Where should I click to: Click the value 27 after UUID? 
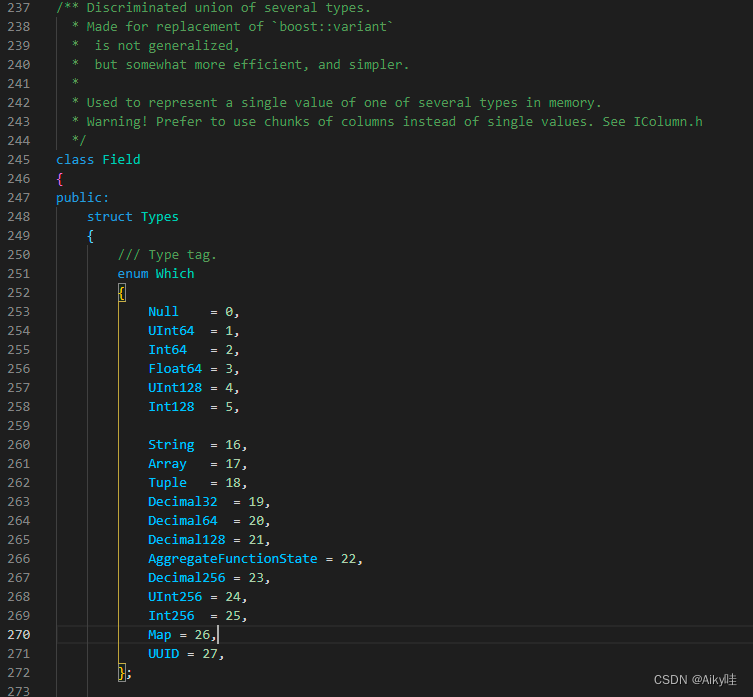(210, 654)
